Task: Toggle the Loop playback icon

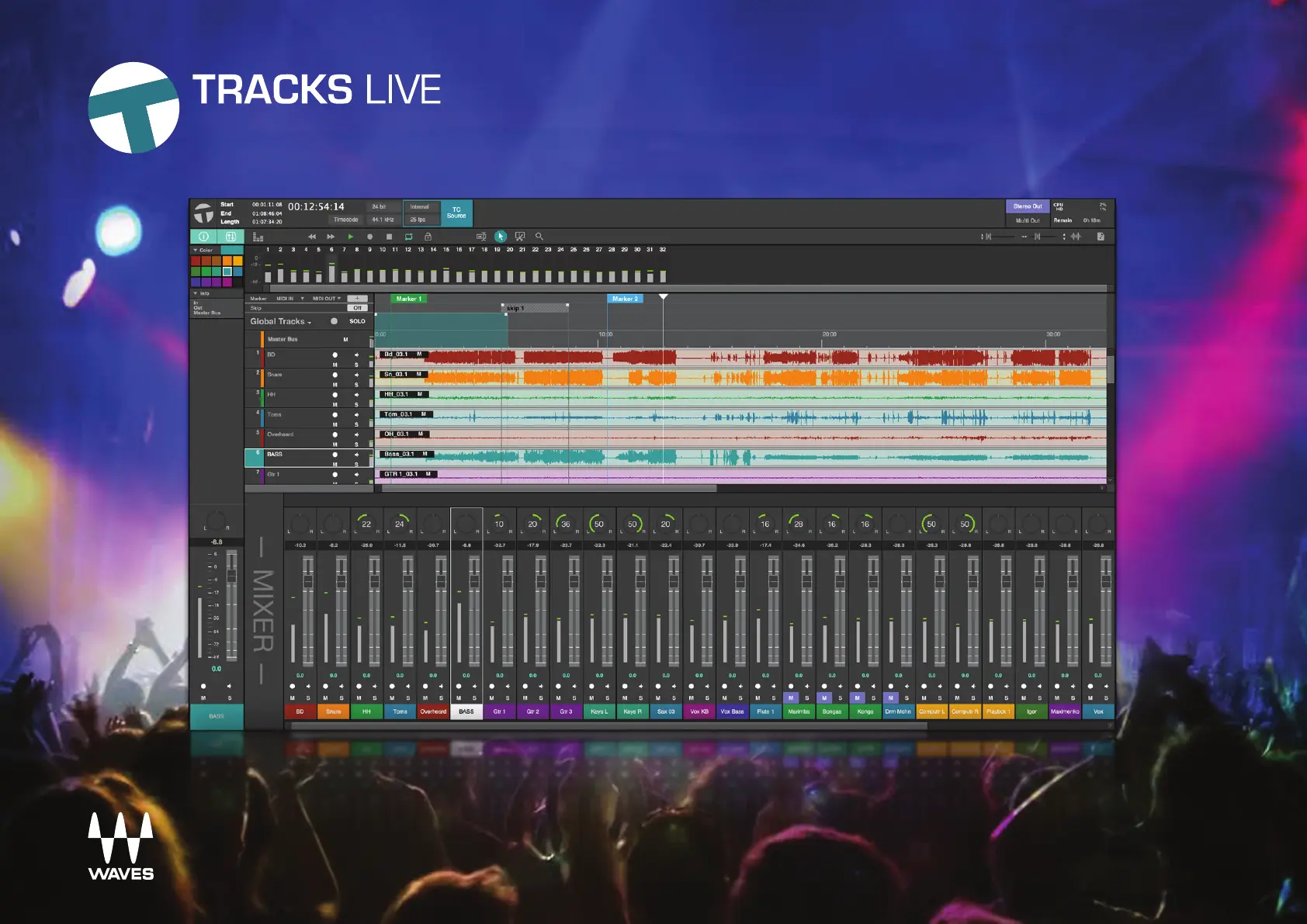Action: coord(408,237)
